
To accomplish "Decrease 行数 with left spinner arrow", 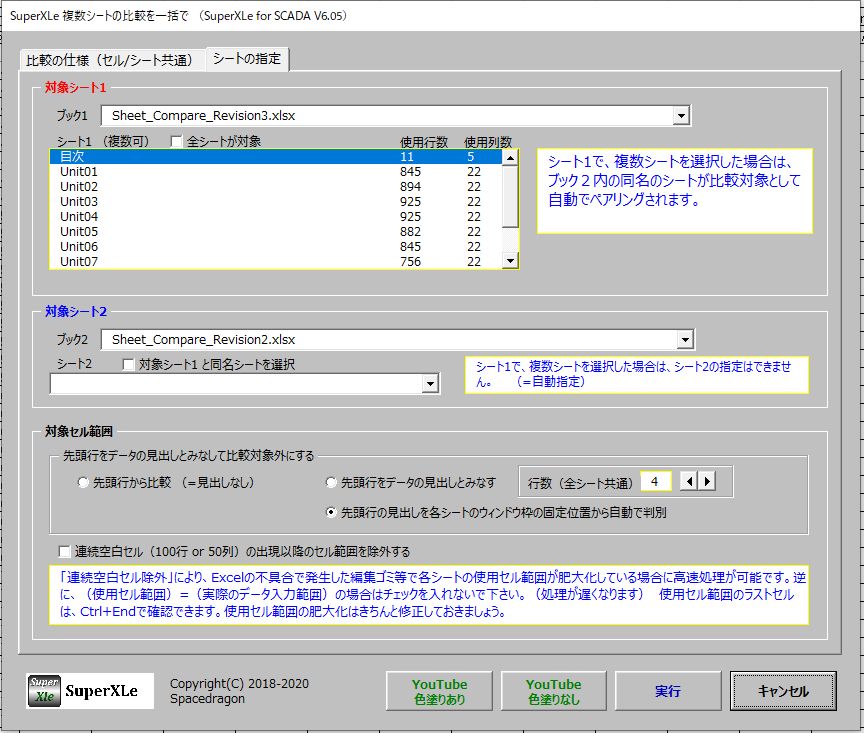I will coord(689,482).
